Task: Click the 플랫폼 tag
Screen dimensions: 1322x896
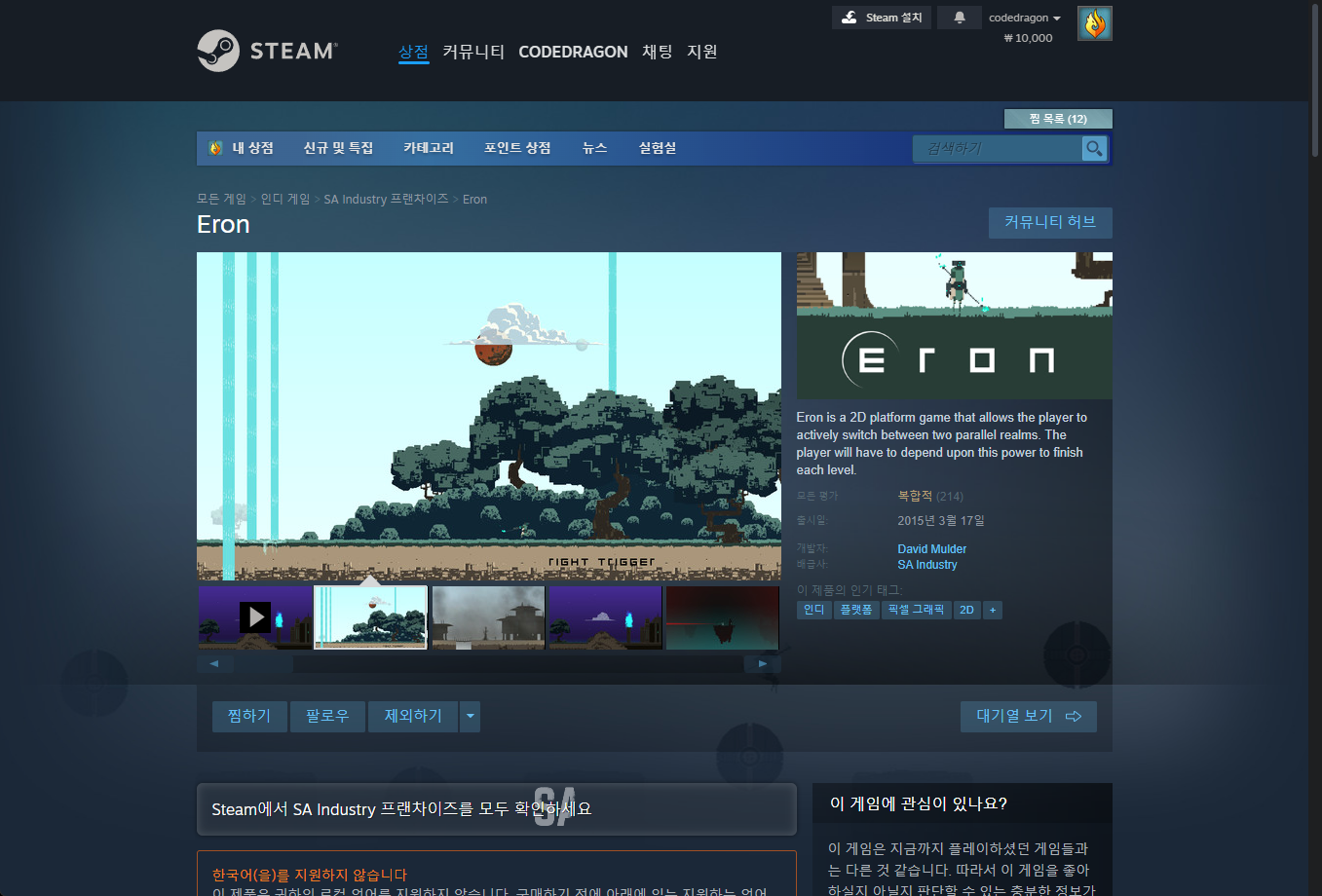Action: click(x=856, y=610)
